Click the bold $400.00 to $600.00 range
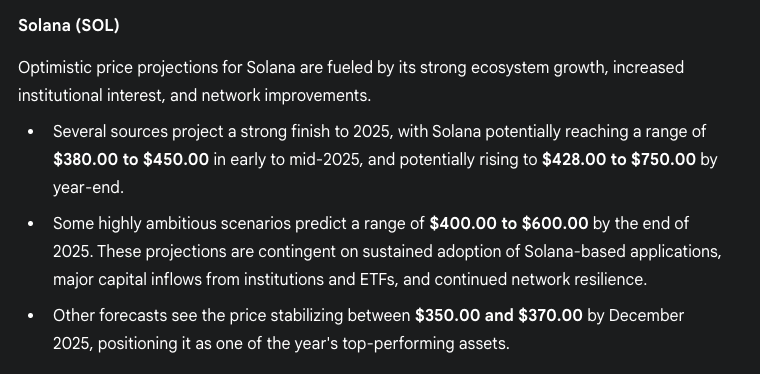Viewport: 760px width, 374px height. 508,223
